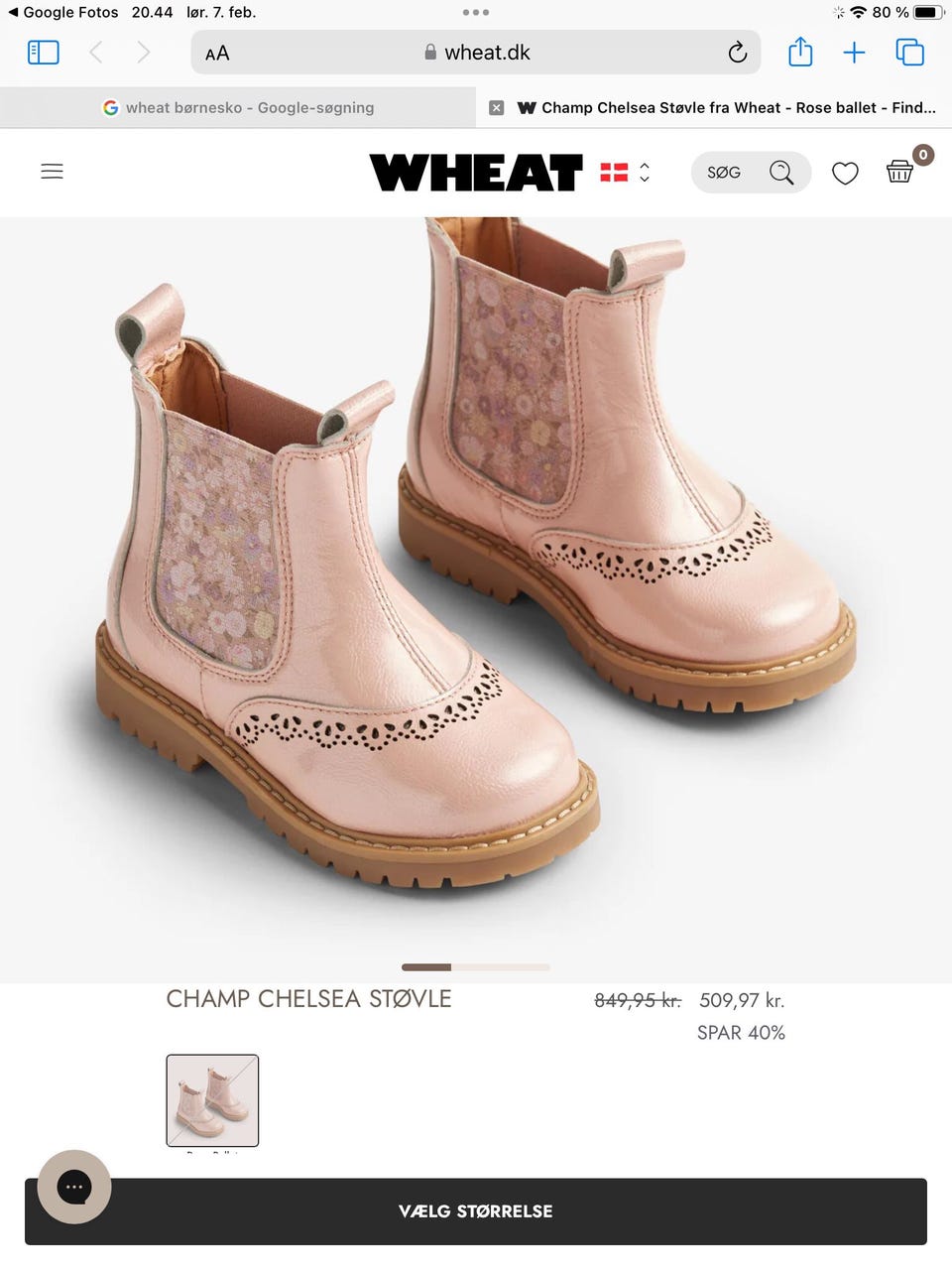The width and height of the screenshot is (952, 1270).
Task: Close the Champ Chelsea Støvle tab
Action: pyautogui.click(x=497, y=108)
